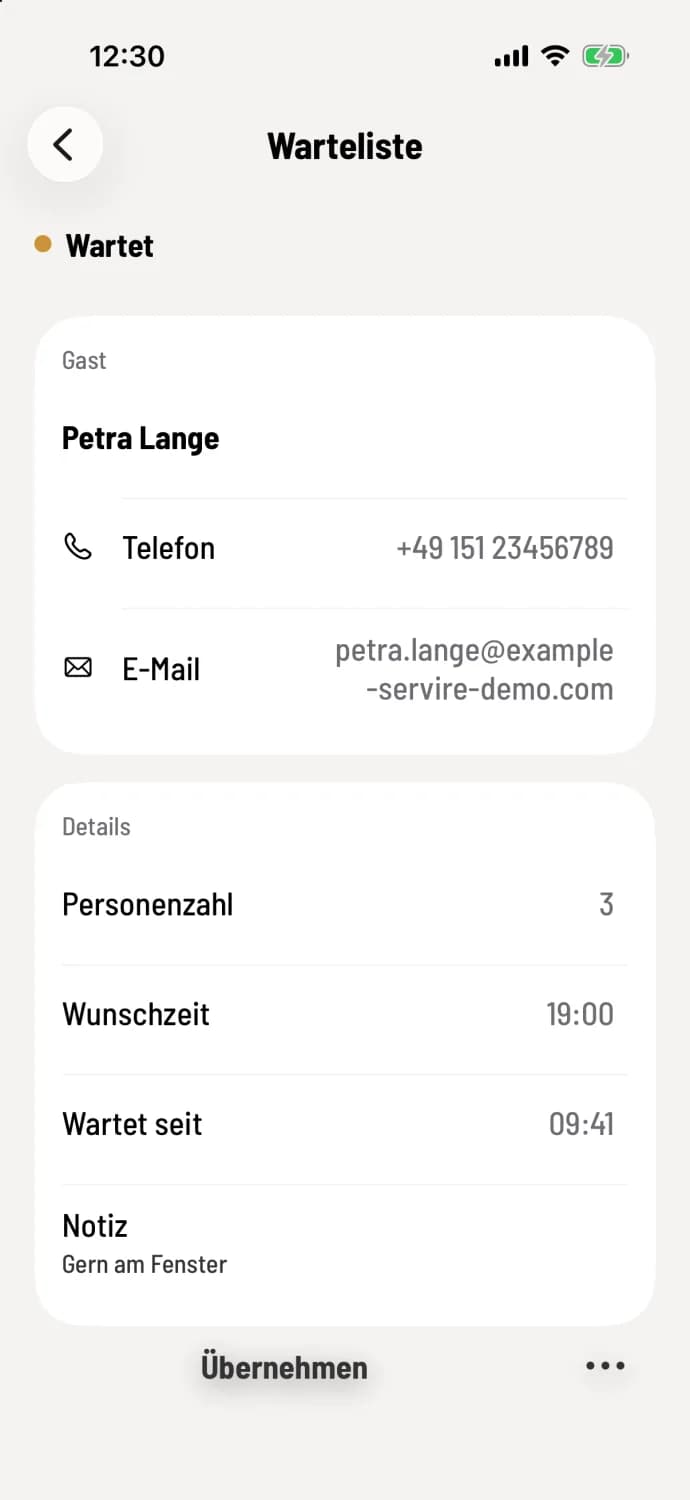690x1500 pixels.
Task: Go back with the chevron arrow button
Action: point(65,145)
